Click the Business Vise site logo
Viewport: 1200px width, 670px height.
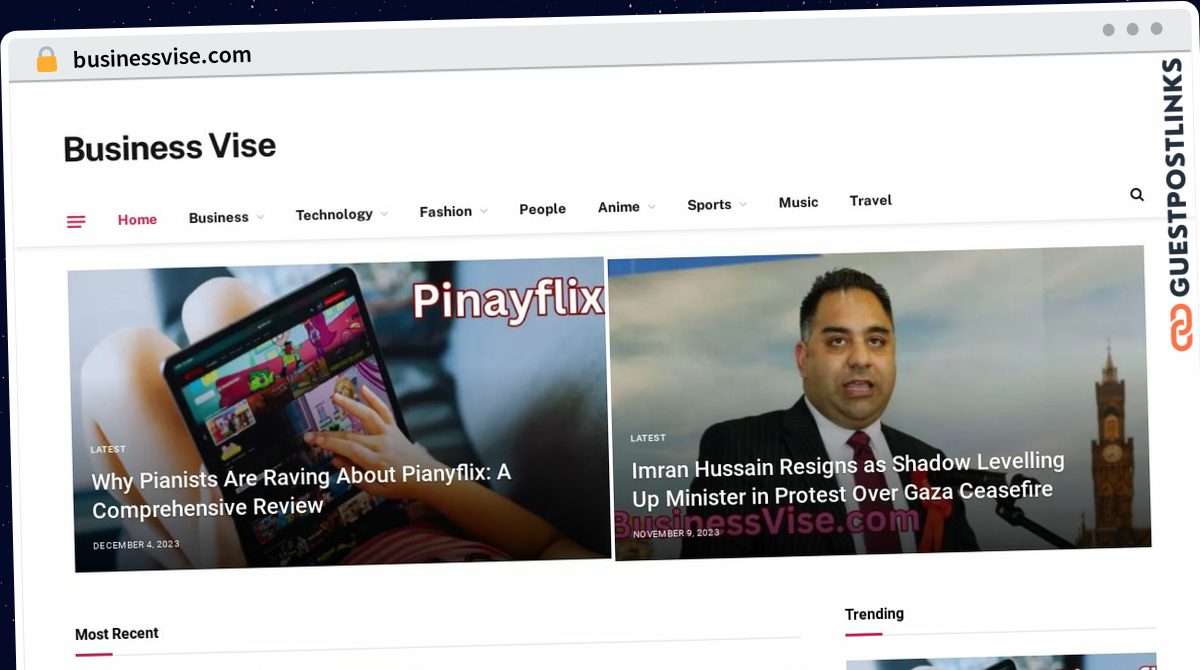click(x=169, y=148)
